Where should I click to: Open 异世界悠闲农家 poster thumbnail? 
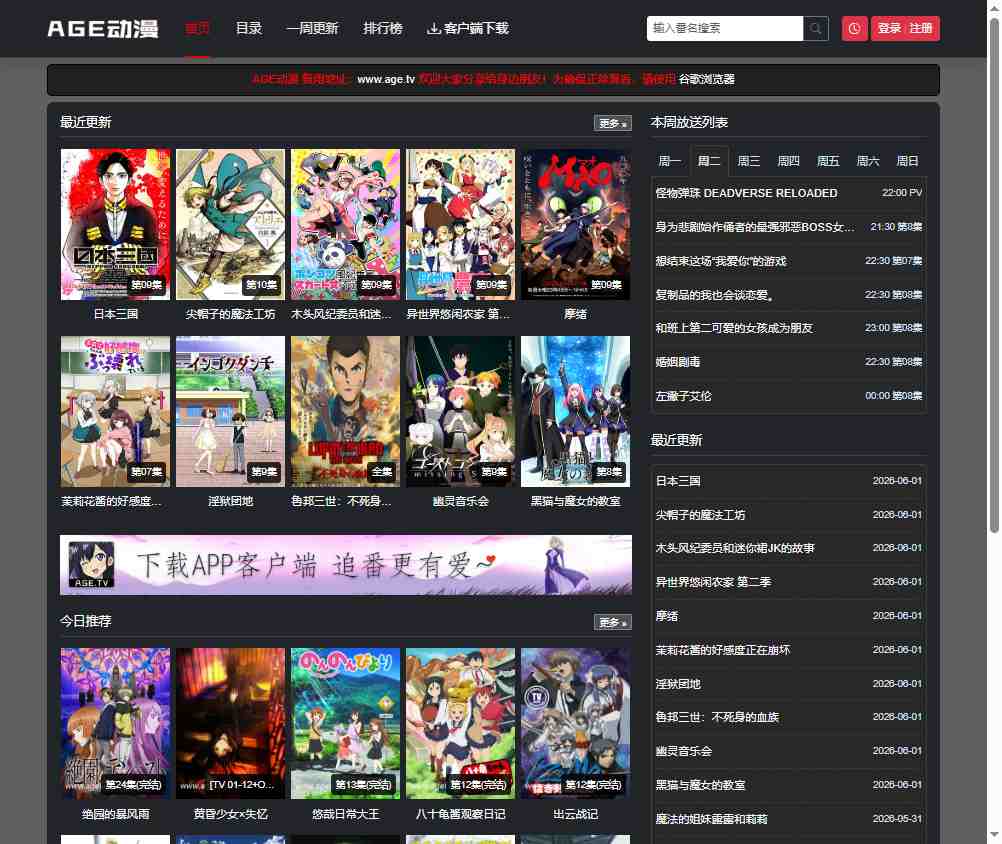pyautogui.click(x=461, y=224)
